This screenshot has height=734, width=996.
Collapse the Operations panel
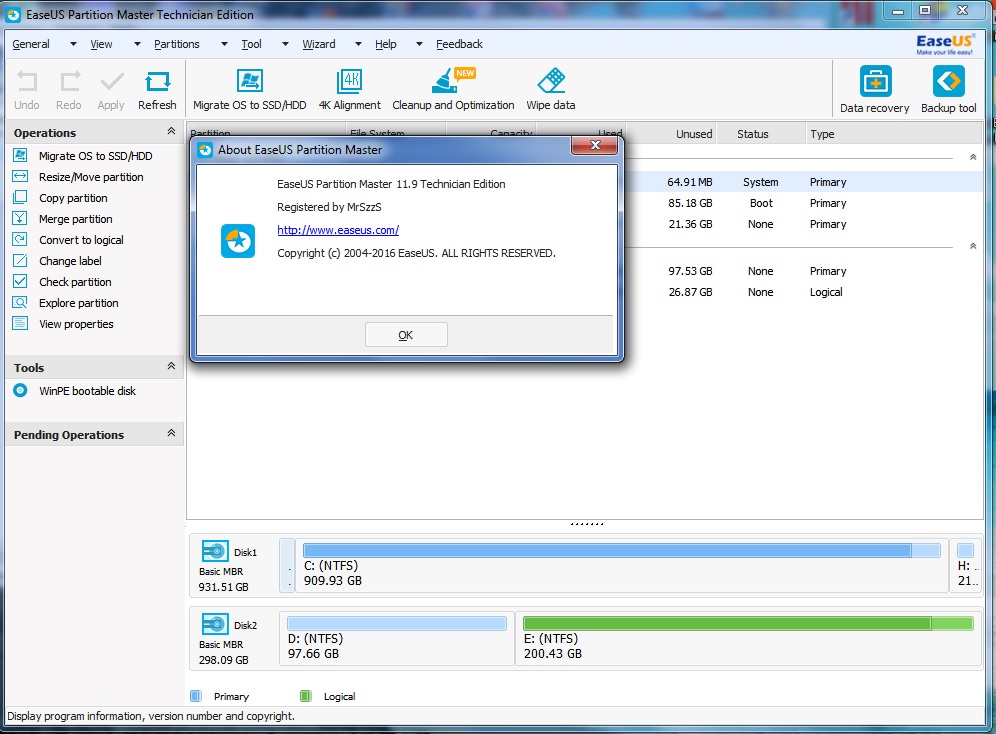point(171,131)
